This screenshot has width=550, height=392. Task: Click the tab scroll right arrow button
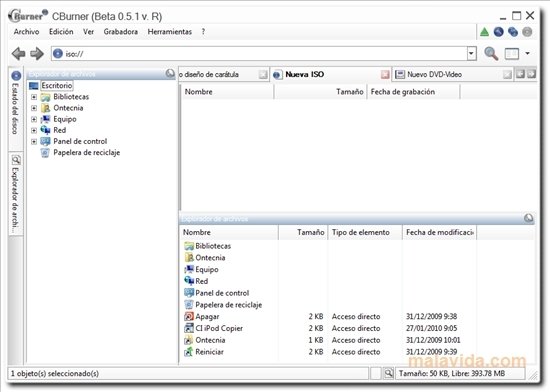click(531, 74)
